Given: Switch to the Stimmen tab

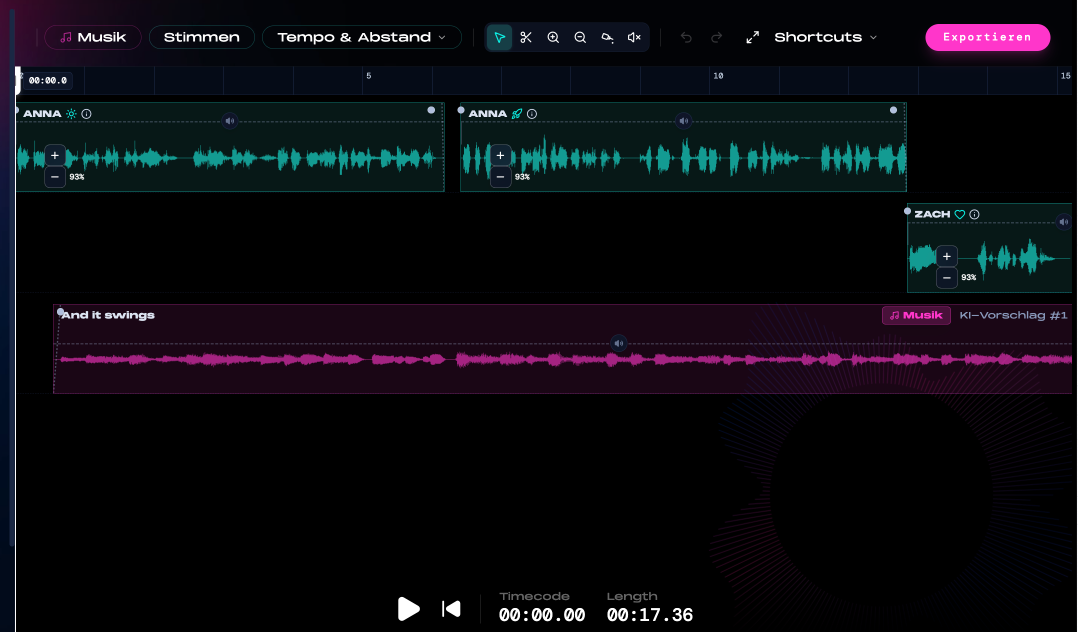Looking at the screenshot, I should [201, 36].
